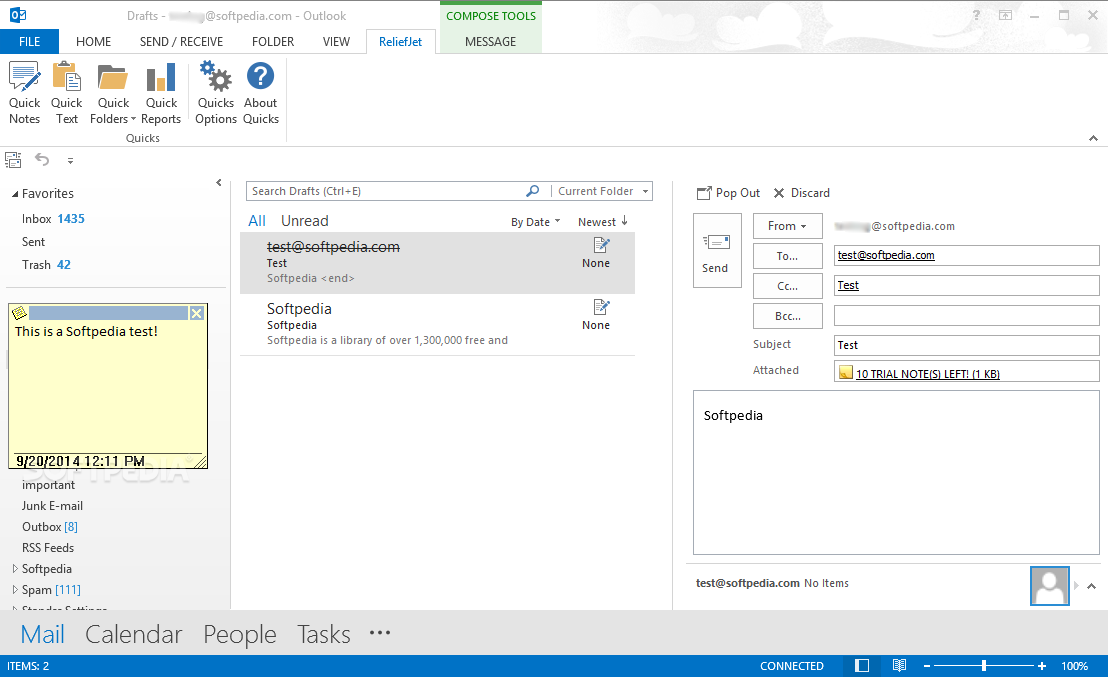Click in the message body text area
Image resolution: width=1108 pixels, height=677 pixels.
pyautogui.click(x=896, y=472)
